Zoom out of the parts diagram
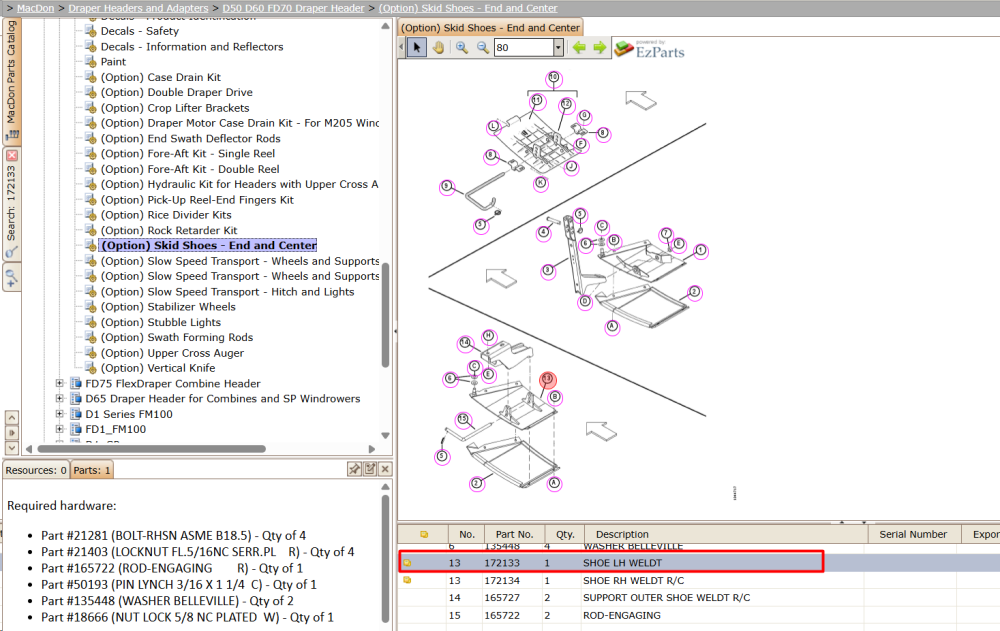Viewport: 1000px width, 631px height. [483, 47]
